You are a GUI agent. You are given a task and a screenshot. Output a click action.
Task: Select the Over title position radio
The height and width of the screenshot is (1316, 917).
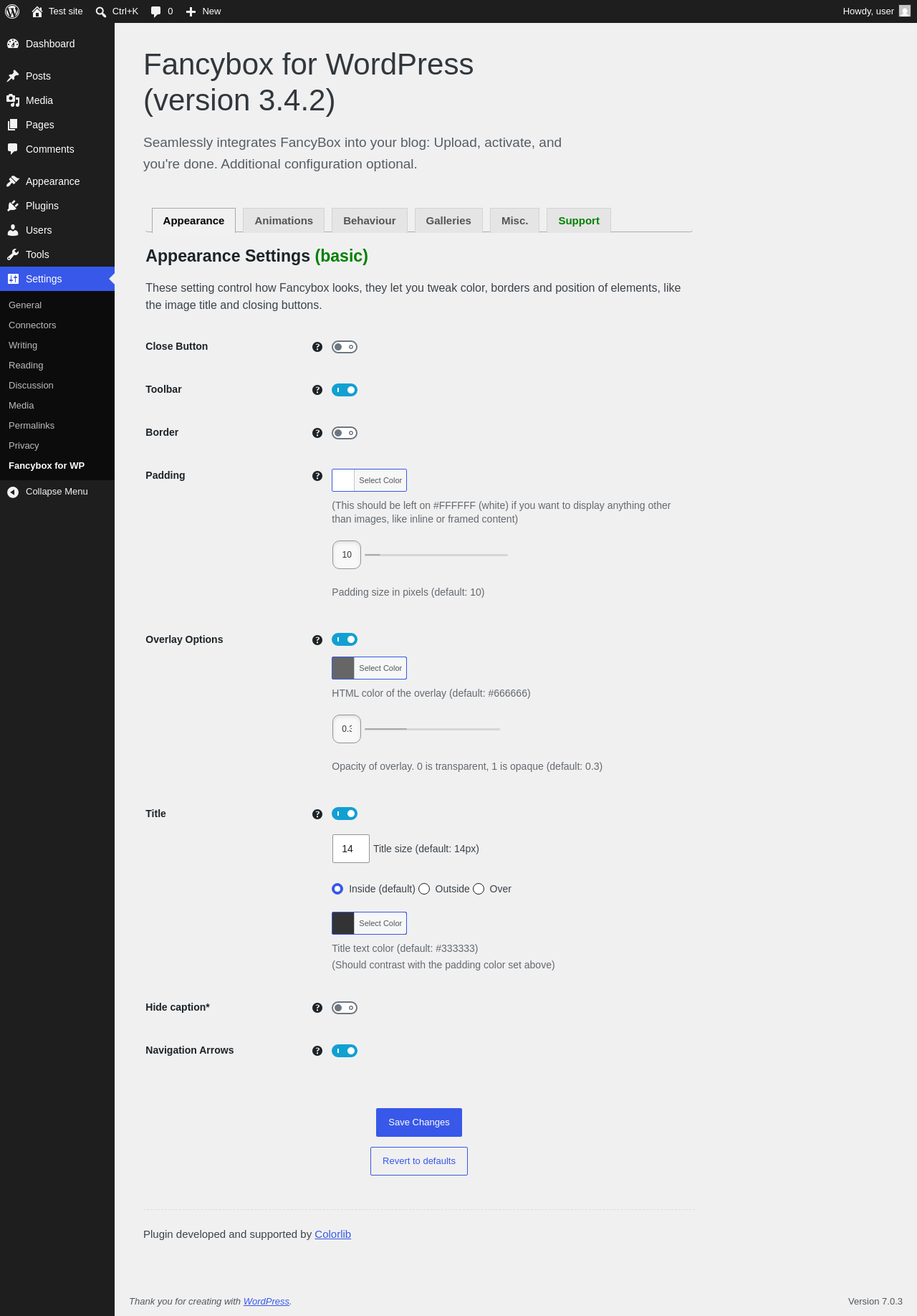[479, 889]
